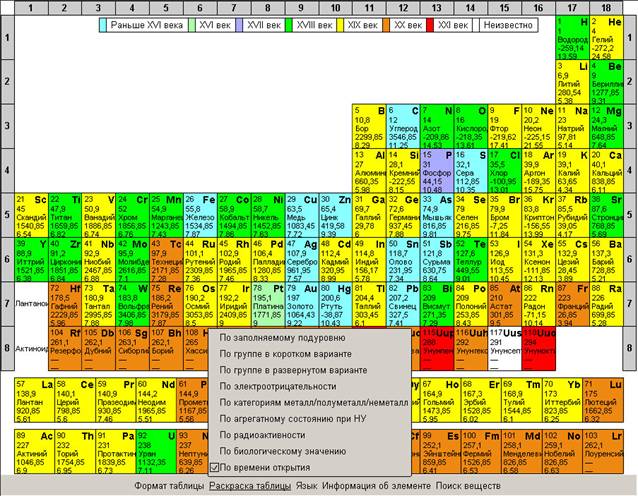Click group 18 column header
638x496 pixels.
[x=606, y=8]
